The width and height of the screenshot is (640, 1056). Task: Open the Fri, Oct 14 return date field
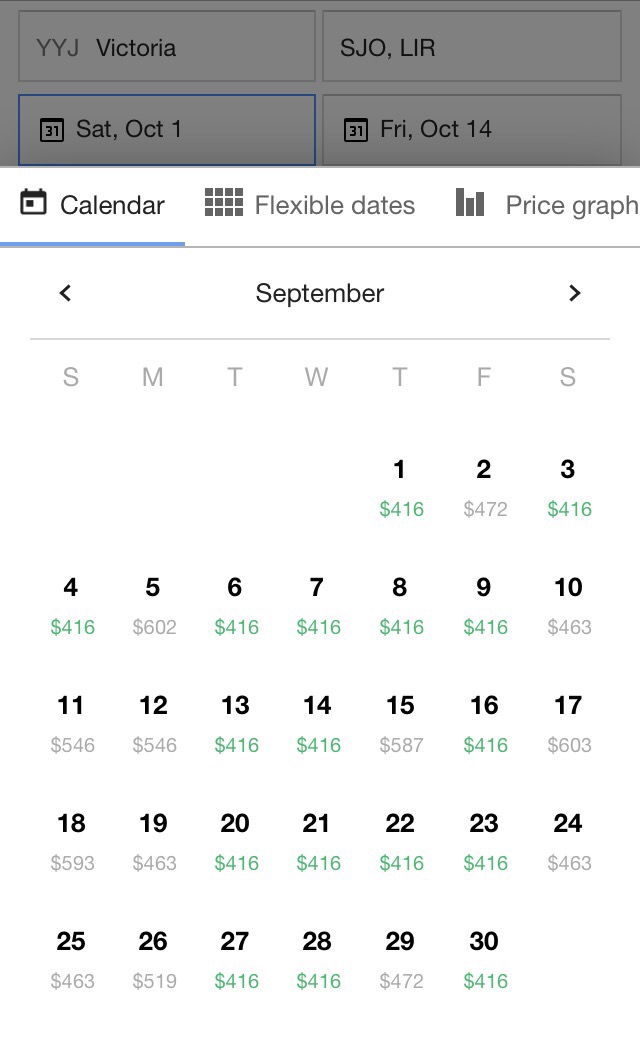pos(471,129)
